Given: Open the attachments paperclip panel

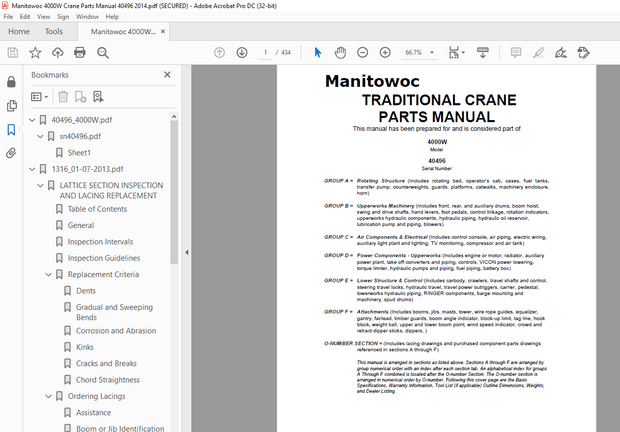Looking at the screenshot, I should (11, 153).
